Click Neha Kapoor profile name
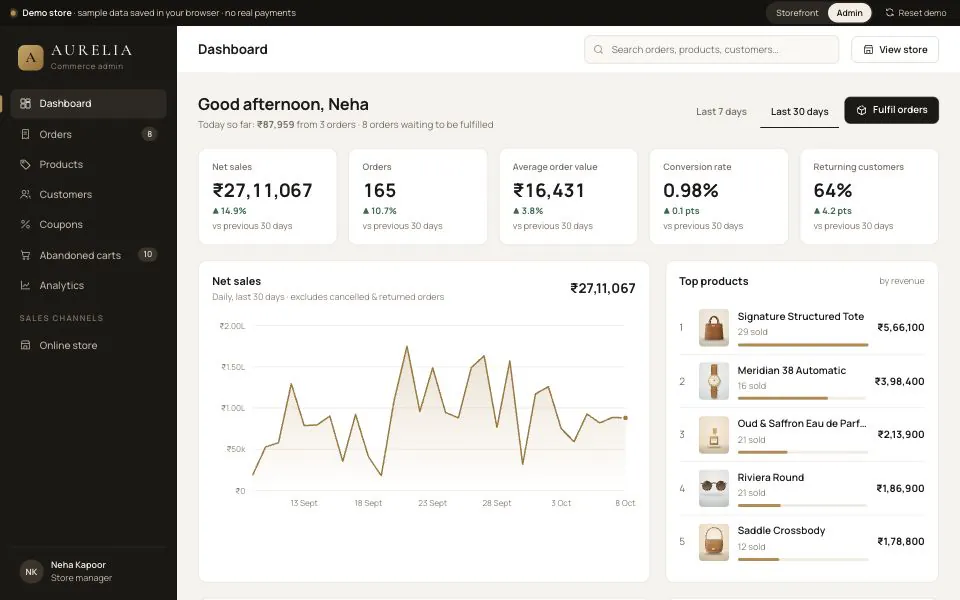This screenshot has height=600, width=960. [78, 564]
